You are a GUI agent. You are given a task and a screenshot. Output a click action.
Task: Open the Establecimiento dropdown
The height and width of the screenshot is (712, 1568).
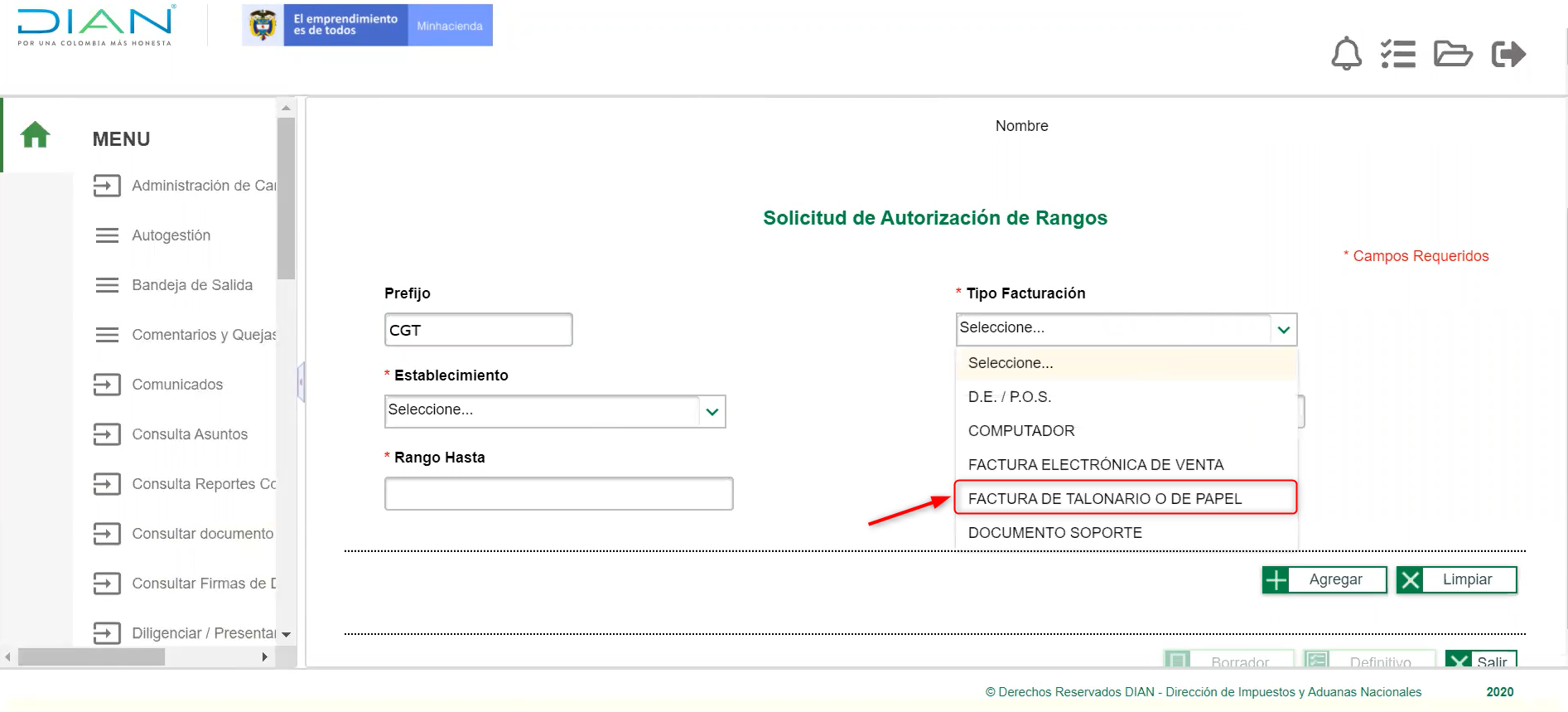click(x=554, y=411)
